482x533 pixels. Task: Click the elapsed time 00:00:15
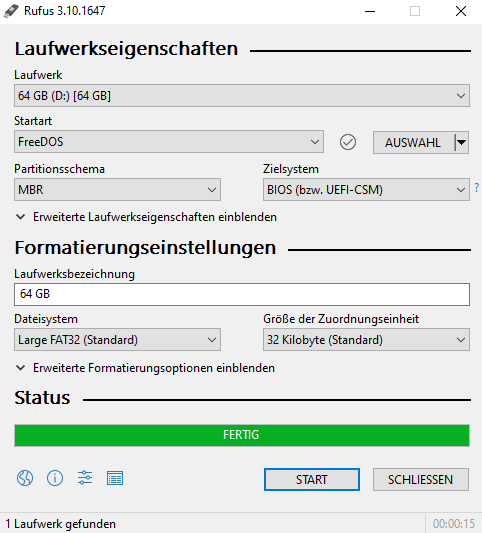coord(454,524)
